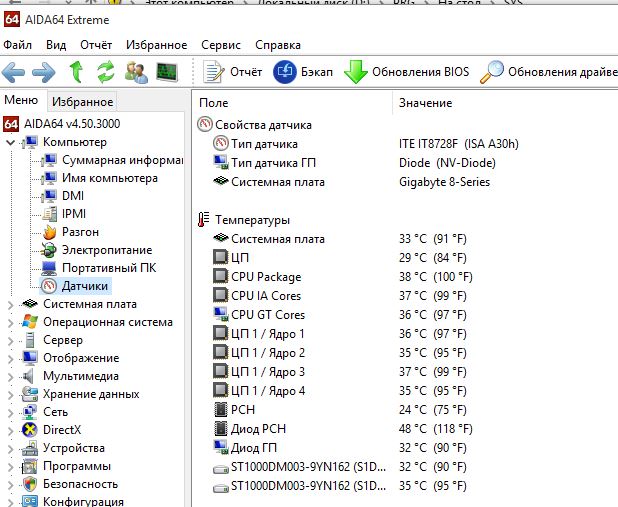Image resolution: width=618 pixels, height=507 pixels.
Task: Open the Отчёт report toolbar button
Action: [232, 72]
